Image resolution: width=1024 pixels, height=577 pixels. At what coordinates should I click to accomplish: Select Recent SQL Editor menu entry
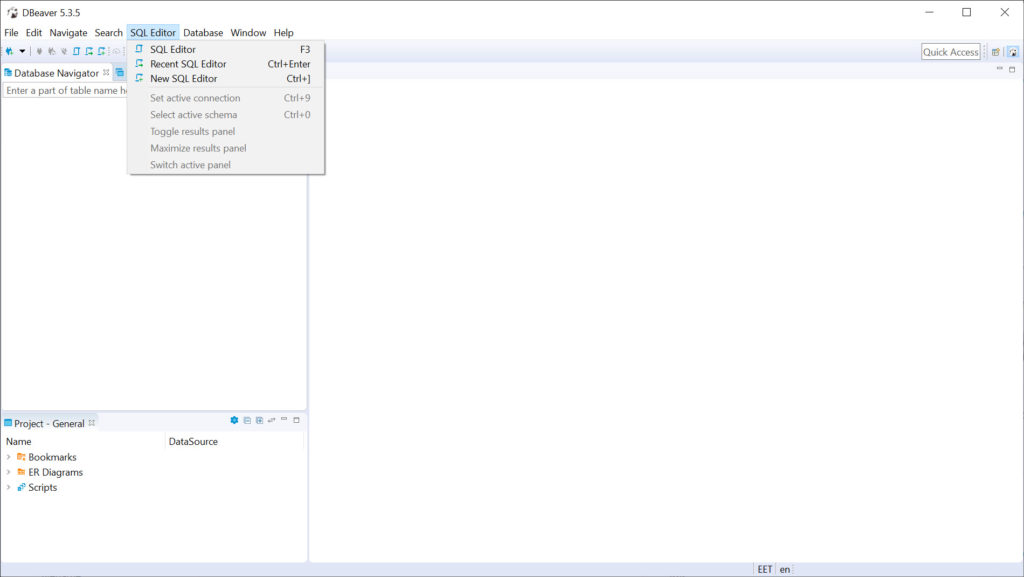coord(188,64)
